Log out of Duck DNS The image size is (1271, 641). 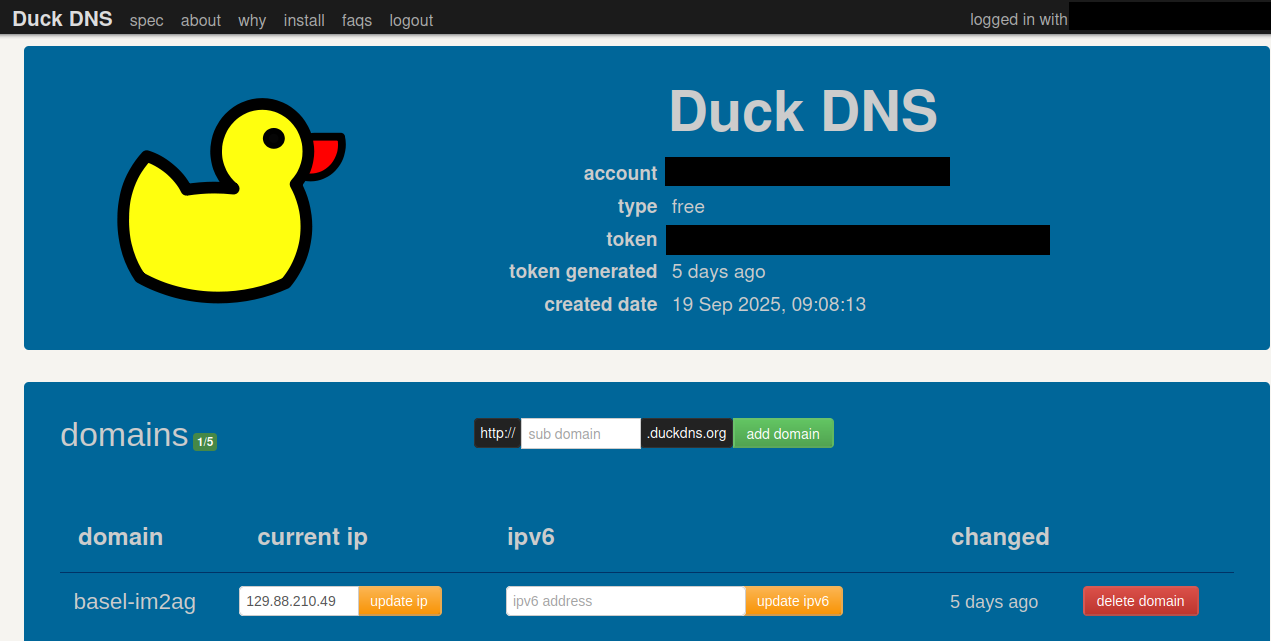[410, 20]
